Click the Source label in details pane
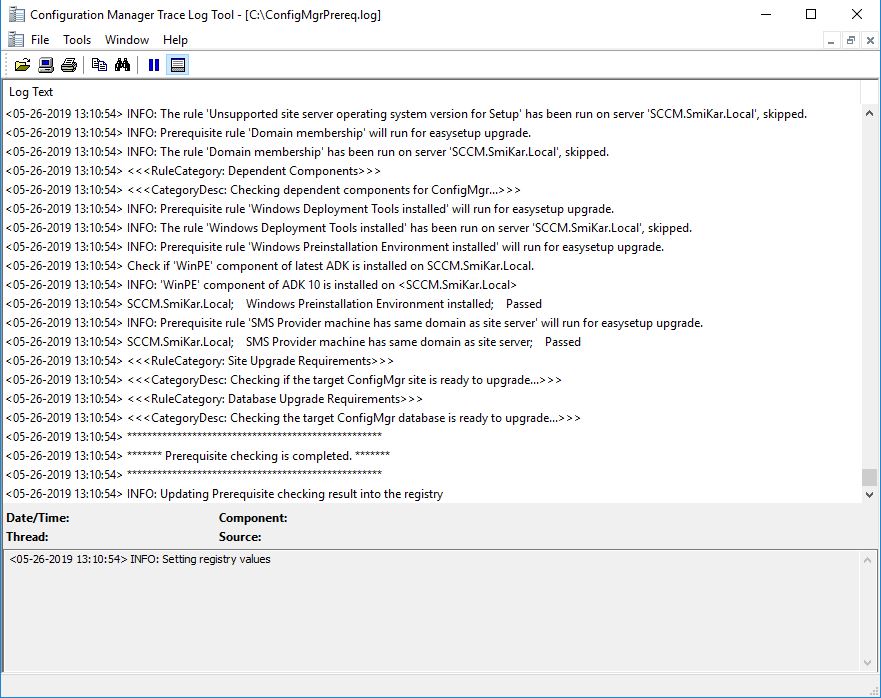Image resolution: width=881 pixels, height=698 pixels. click(x=240, y=537)
